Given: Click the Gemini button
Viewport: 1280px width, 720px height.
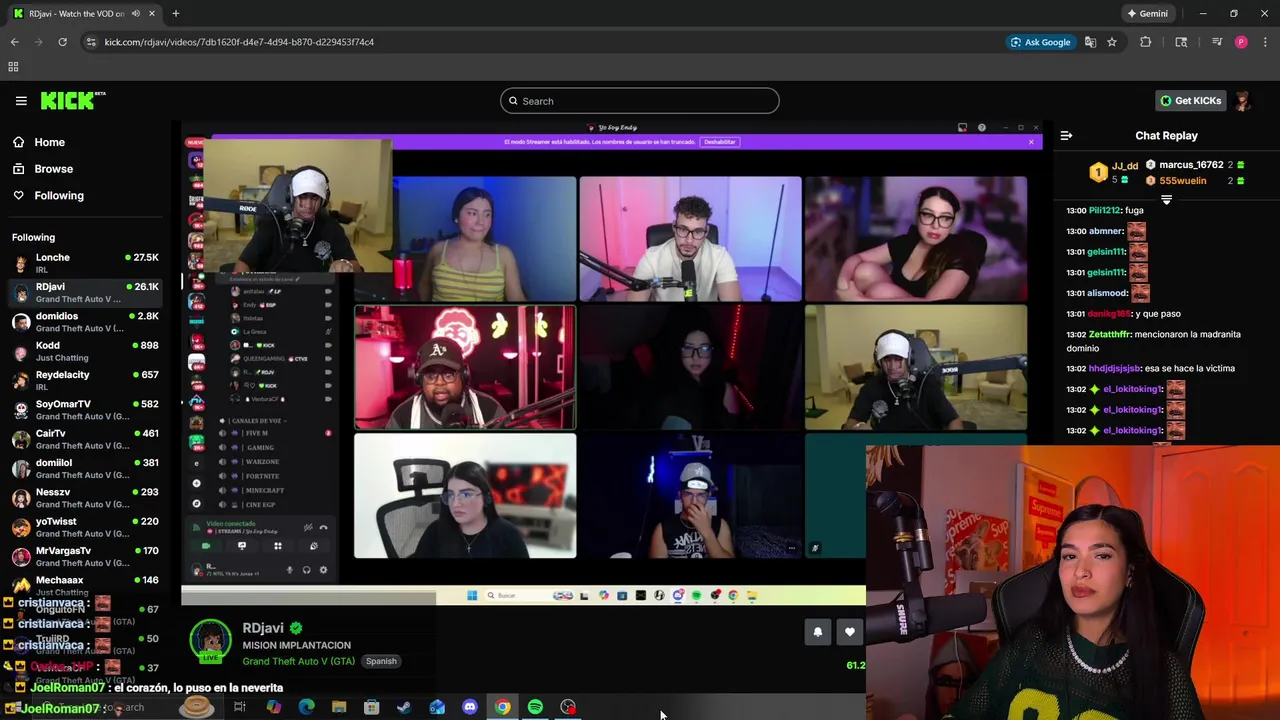Looking at the screenshot, I should click(1147, 14).
